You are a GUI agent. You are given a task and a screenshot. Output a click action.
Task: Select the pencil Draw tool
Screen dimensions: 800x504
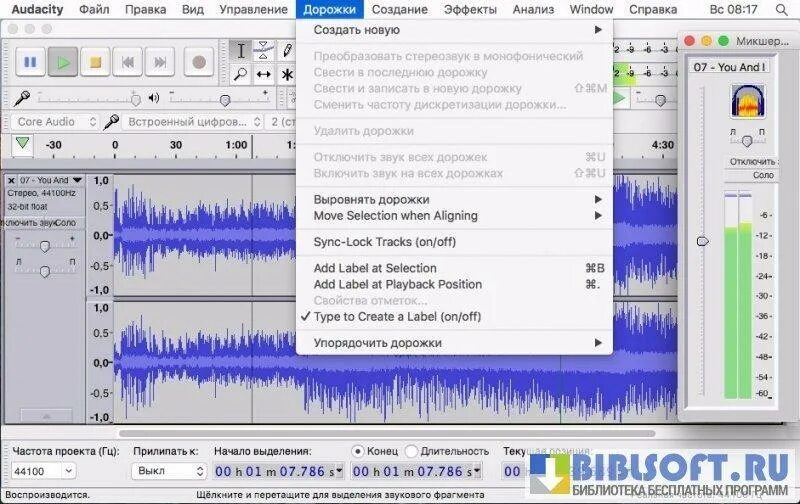click(x=287, y=51)
